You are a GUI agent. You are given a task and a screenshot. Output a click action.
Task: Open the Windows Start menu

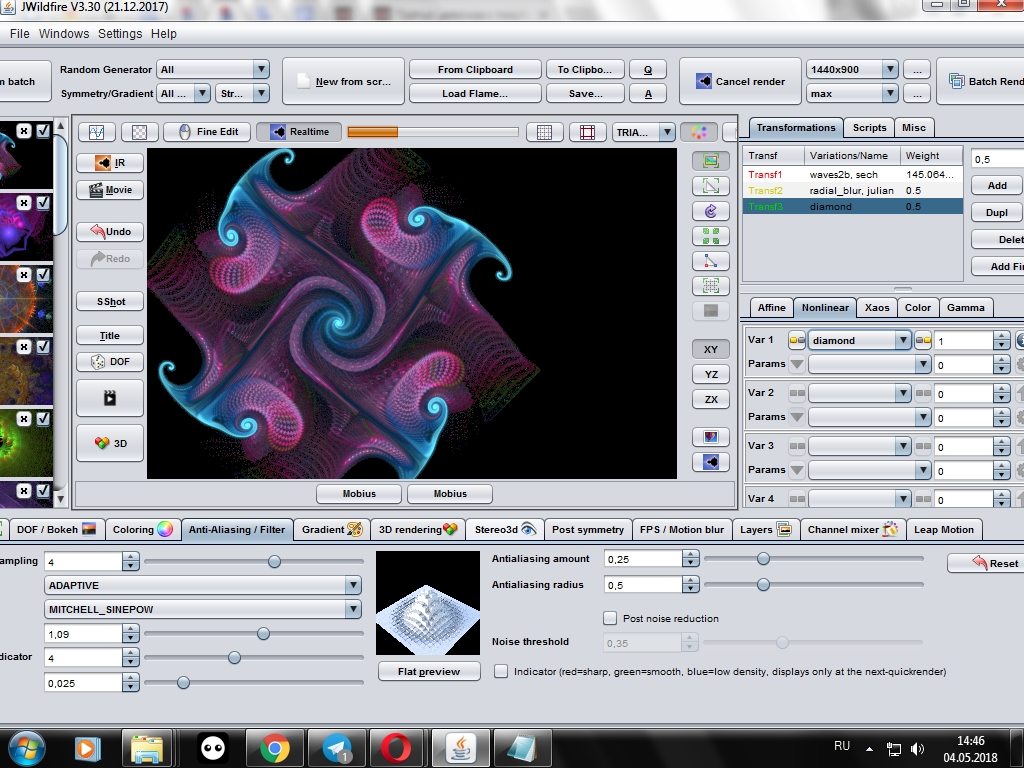25,748
